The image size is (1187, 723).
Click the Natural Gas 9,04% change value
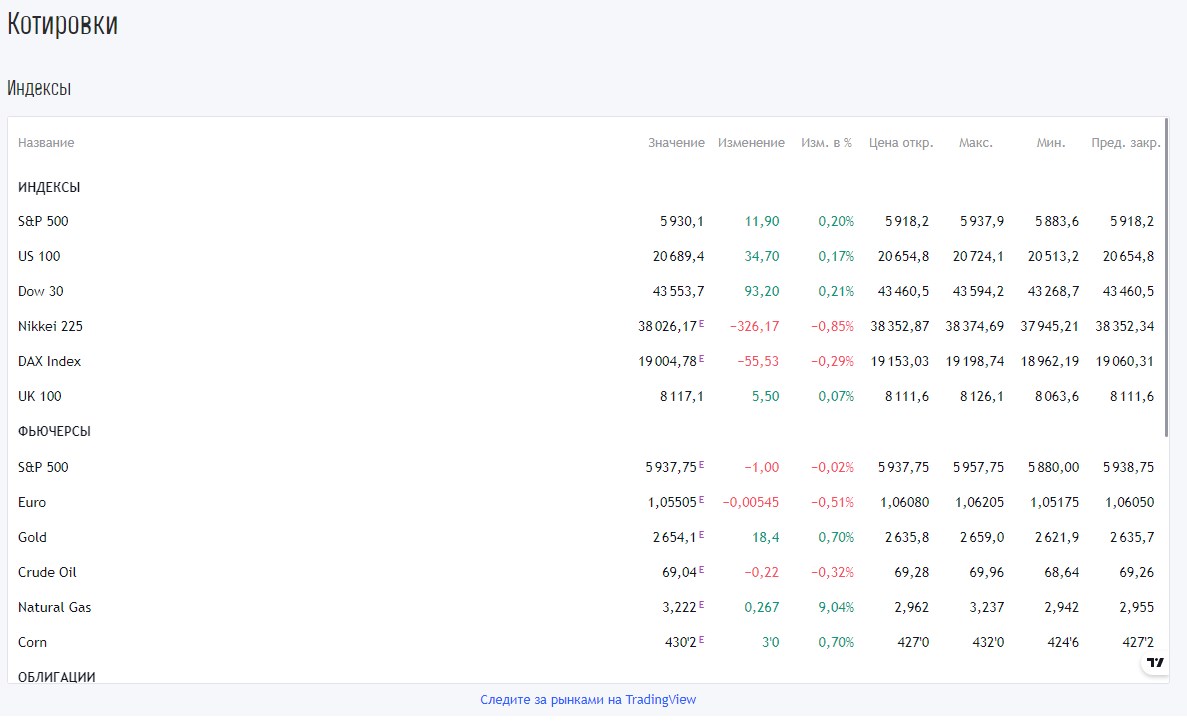[836, 607]
